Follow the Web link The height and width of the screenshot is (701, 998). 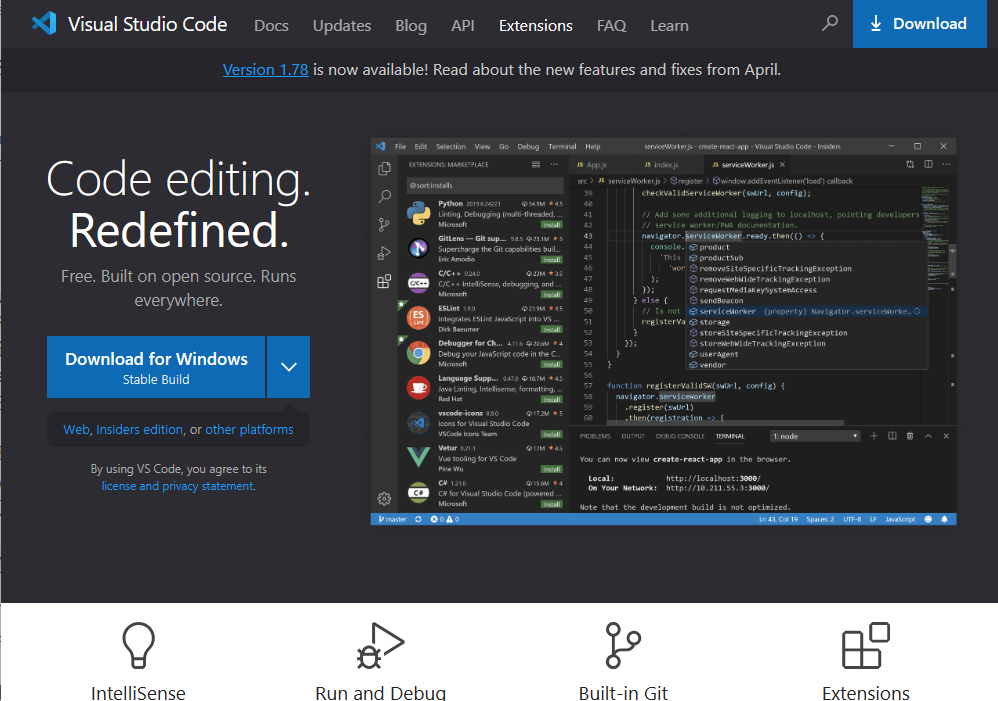(76, 430)
